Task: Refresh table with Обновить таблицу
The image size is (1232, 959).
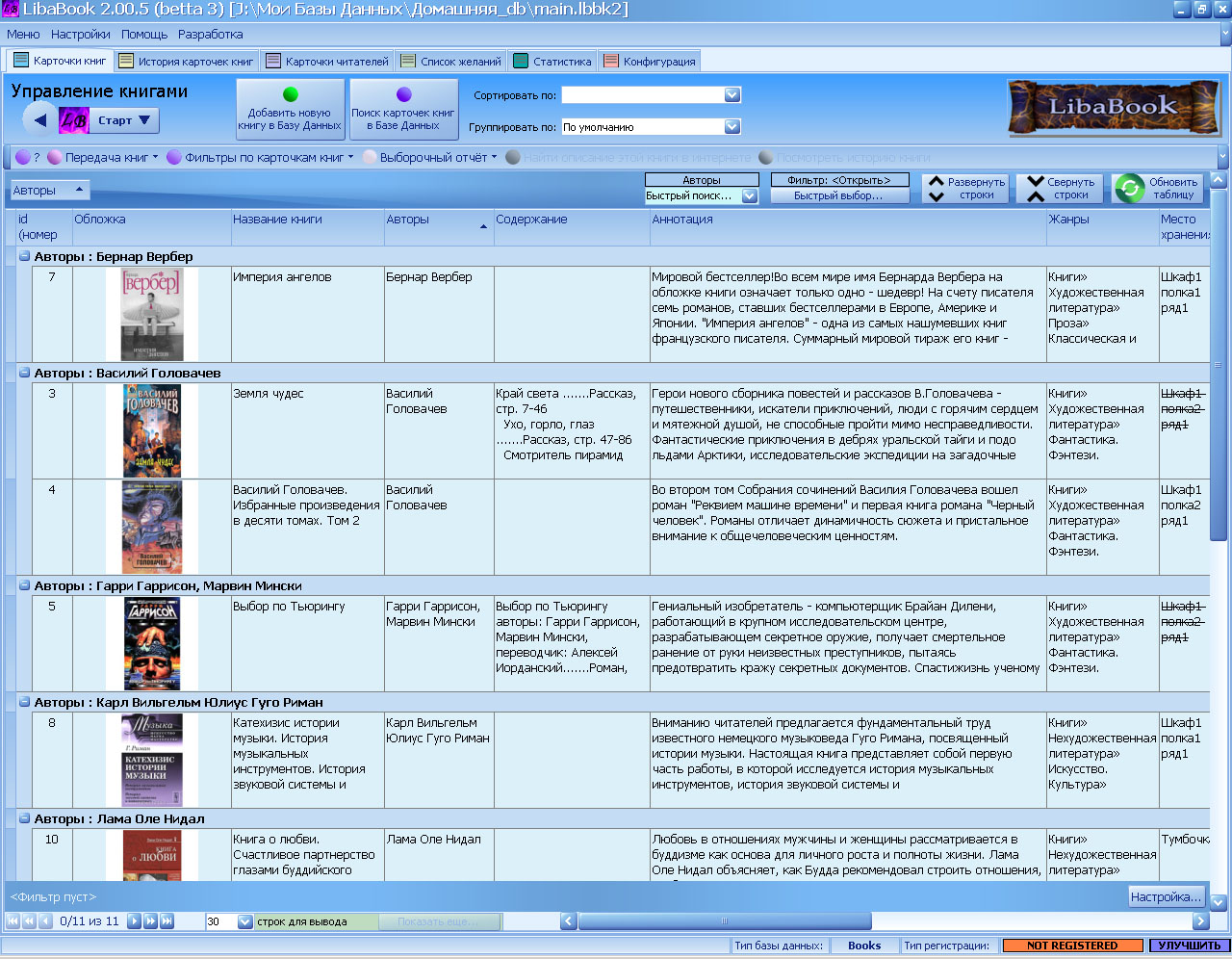Action: coord(1158,189)
